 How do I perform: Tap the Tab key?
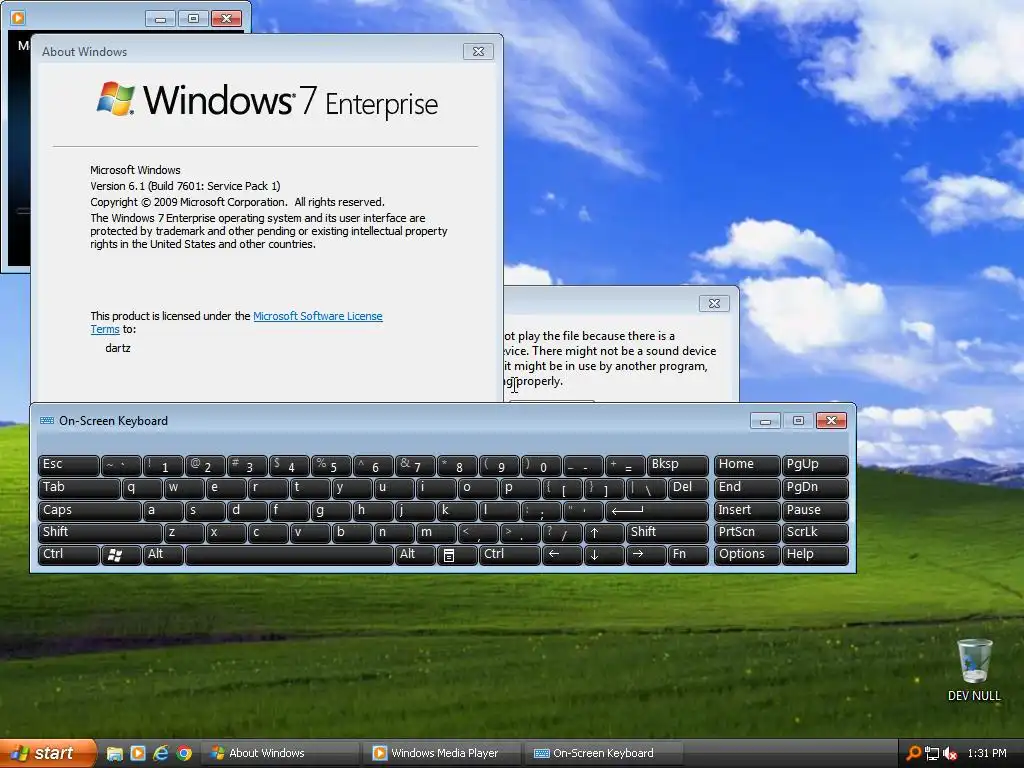[79, 488]
